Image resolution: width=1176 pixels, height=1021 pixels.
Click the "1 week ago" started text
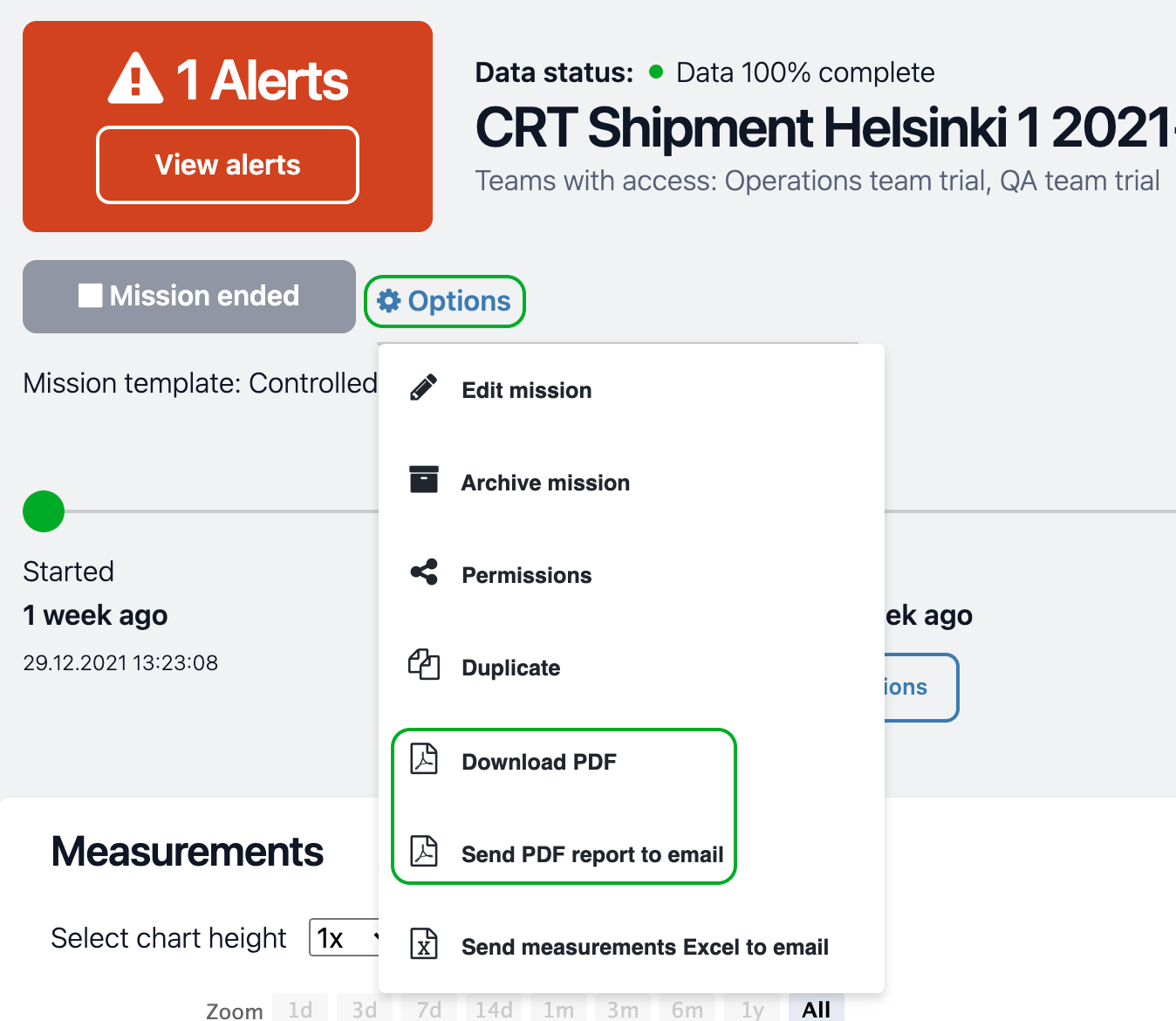click(95, 616)
